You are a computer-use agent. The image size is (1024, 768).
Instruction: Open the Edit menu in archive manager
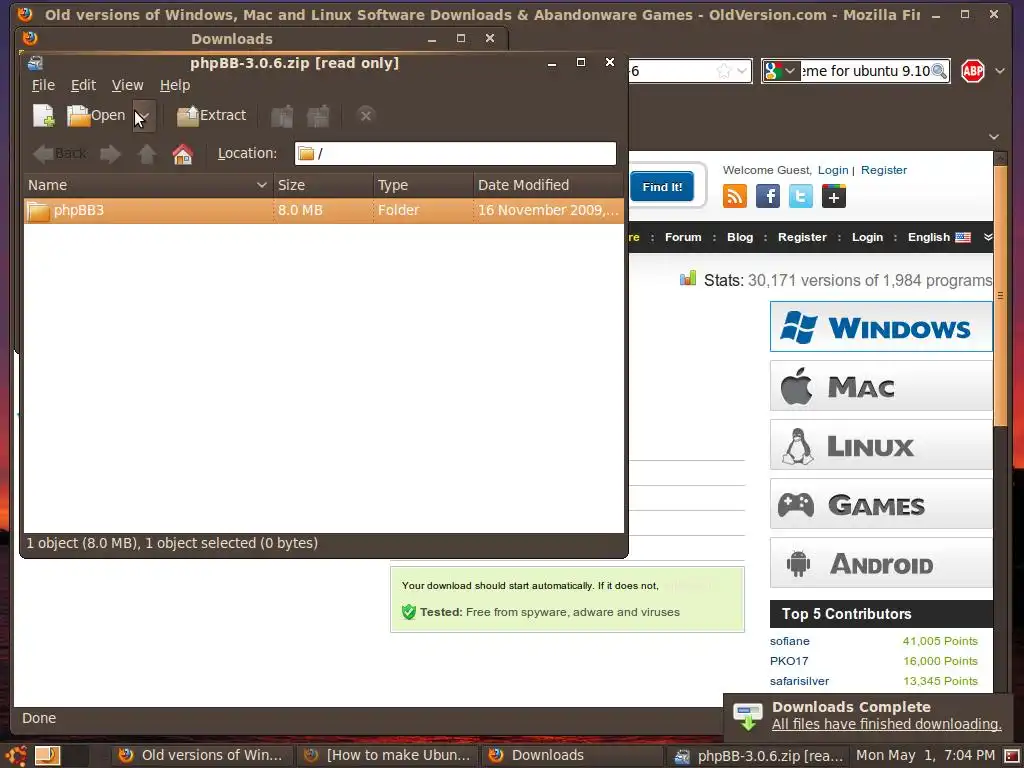(x=83, y=85)
